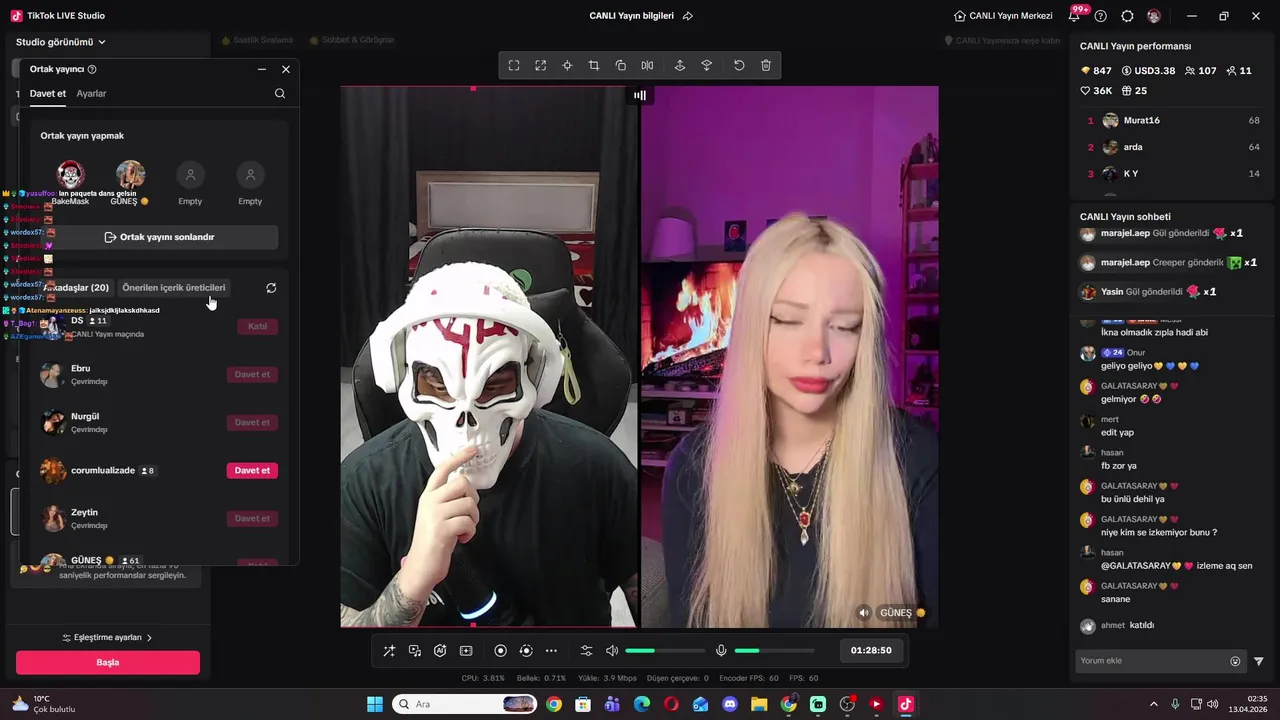Open the notifications bell with 99+
Screen dimensions: 1280x720
point(1076,15)
